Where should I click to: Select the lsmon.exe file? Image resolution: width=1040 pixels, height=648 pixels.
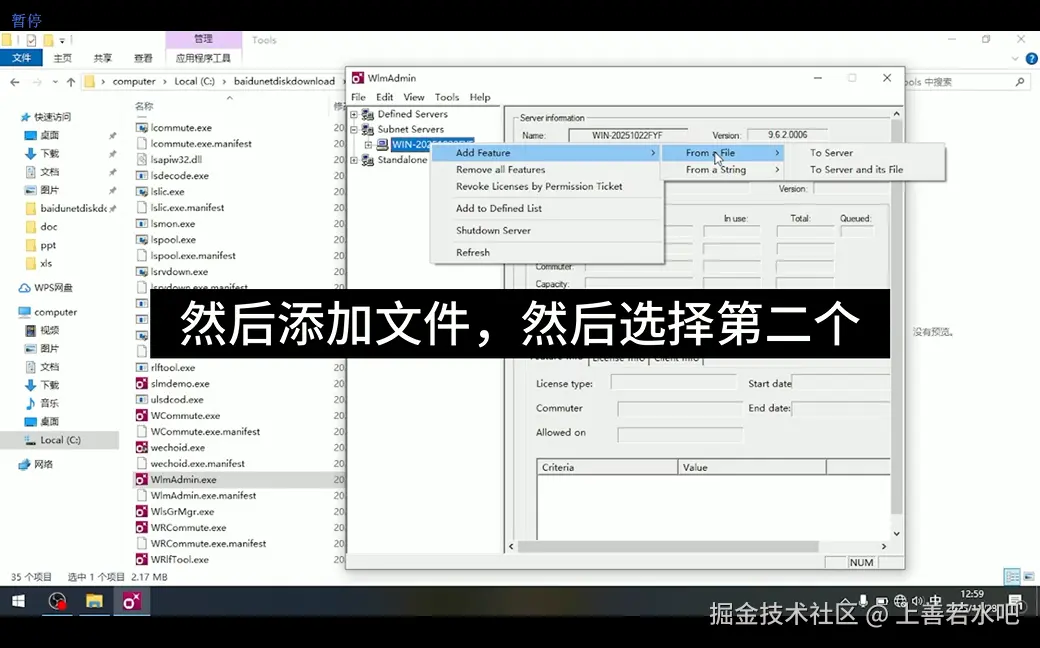(172, 224)
